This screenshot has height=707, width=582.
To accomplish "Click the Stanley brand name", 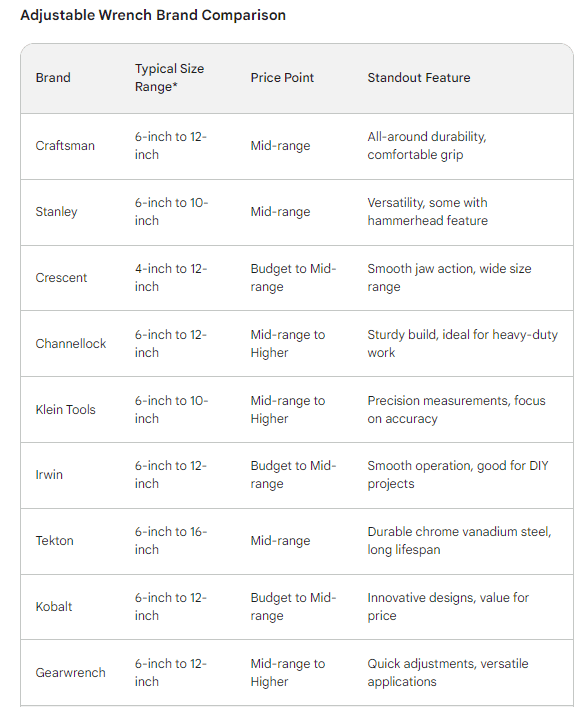I will [56, 211].
